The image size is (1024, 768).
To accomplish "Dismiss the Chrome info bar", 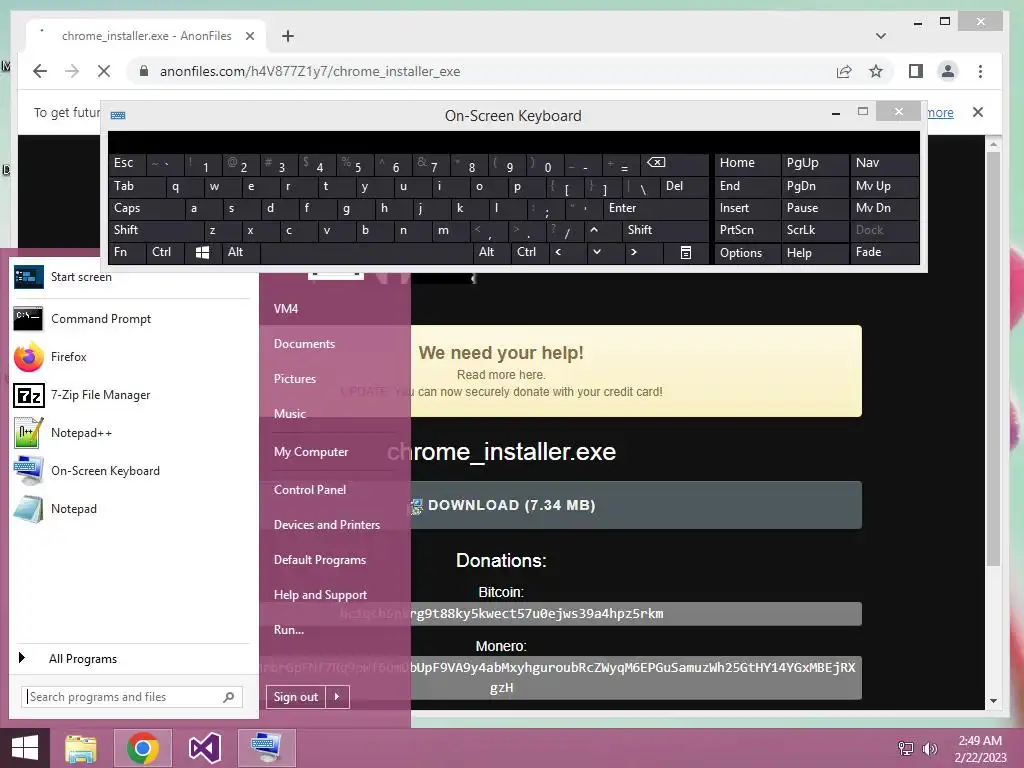I will (978, 112).
